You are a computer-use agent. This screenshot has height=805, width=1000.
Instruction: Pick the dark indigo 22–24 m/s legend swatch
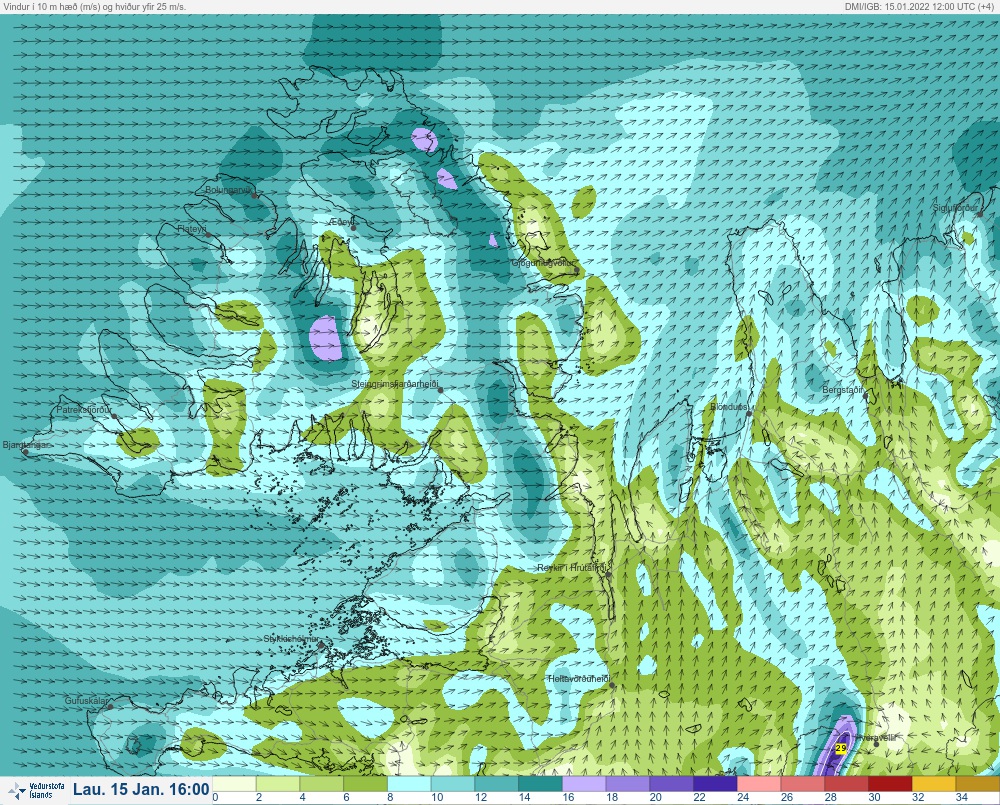click(715, 783)
